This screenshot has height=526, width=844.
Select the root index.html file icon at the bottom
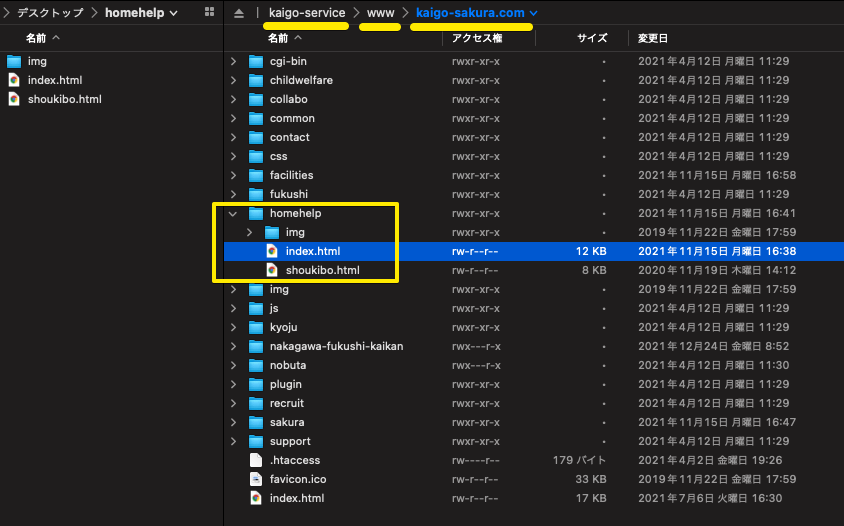(256, 498)
